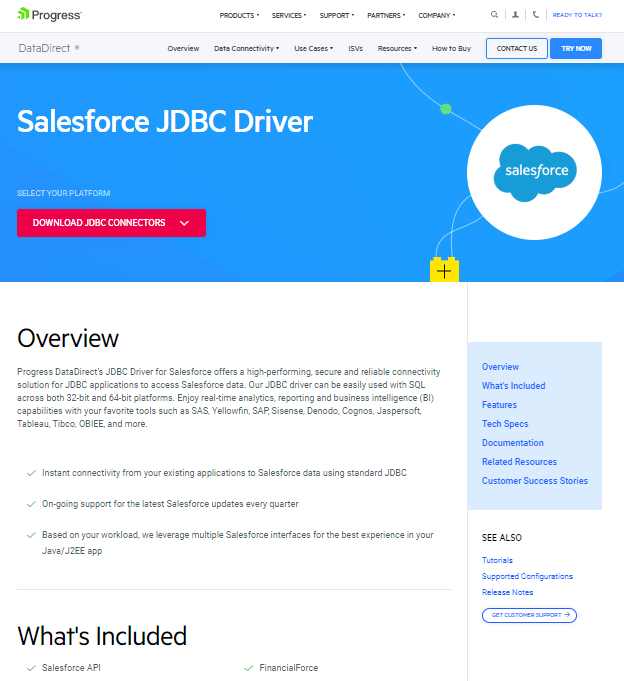This screenshot has height=681, width=624.
Task: Jump to Customer Success Stories in sidebar
Action: (x=535, y=481)
